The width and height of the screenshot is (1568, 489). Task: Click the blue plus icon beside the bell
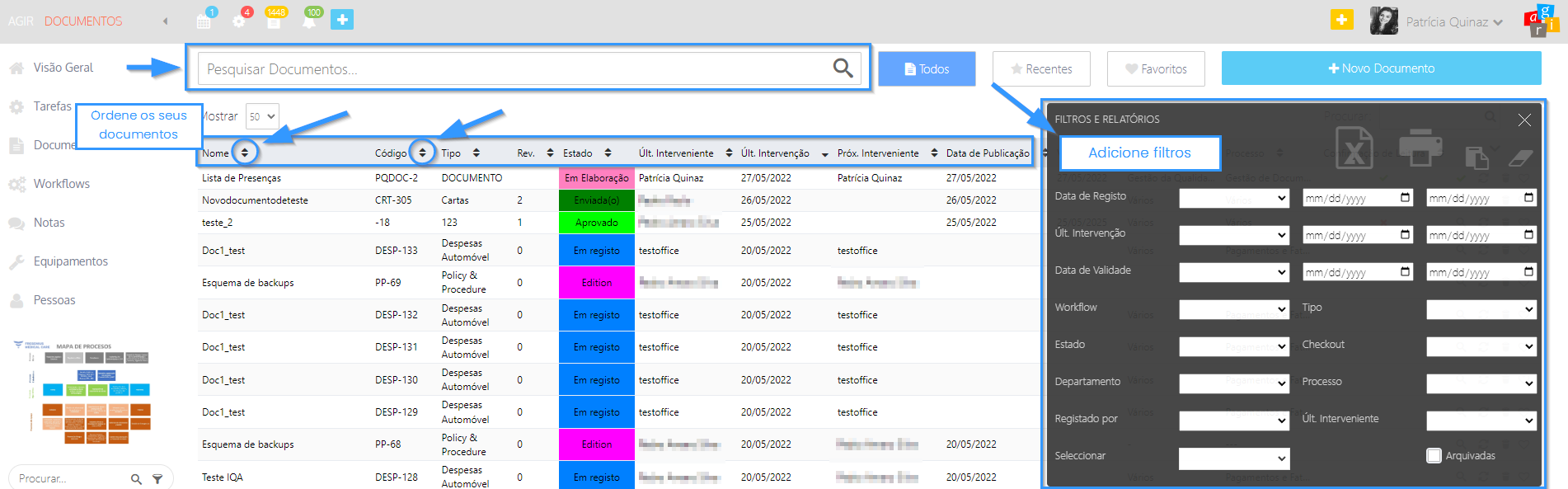click(342, 20)
